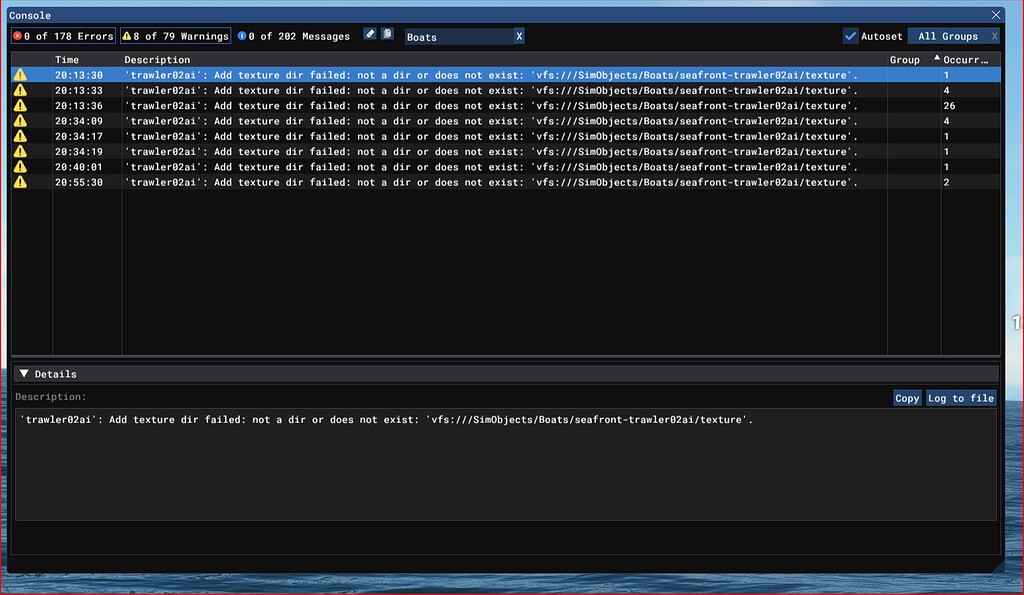Toggle the Messages filter (0 of 202)
Viewport: 1024px width, 595px height.
click(294, 37)
